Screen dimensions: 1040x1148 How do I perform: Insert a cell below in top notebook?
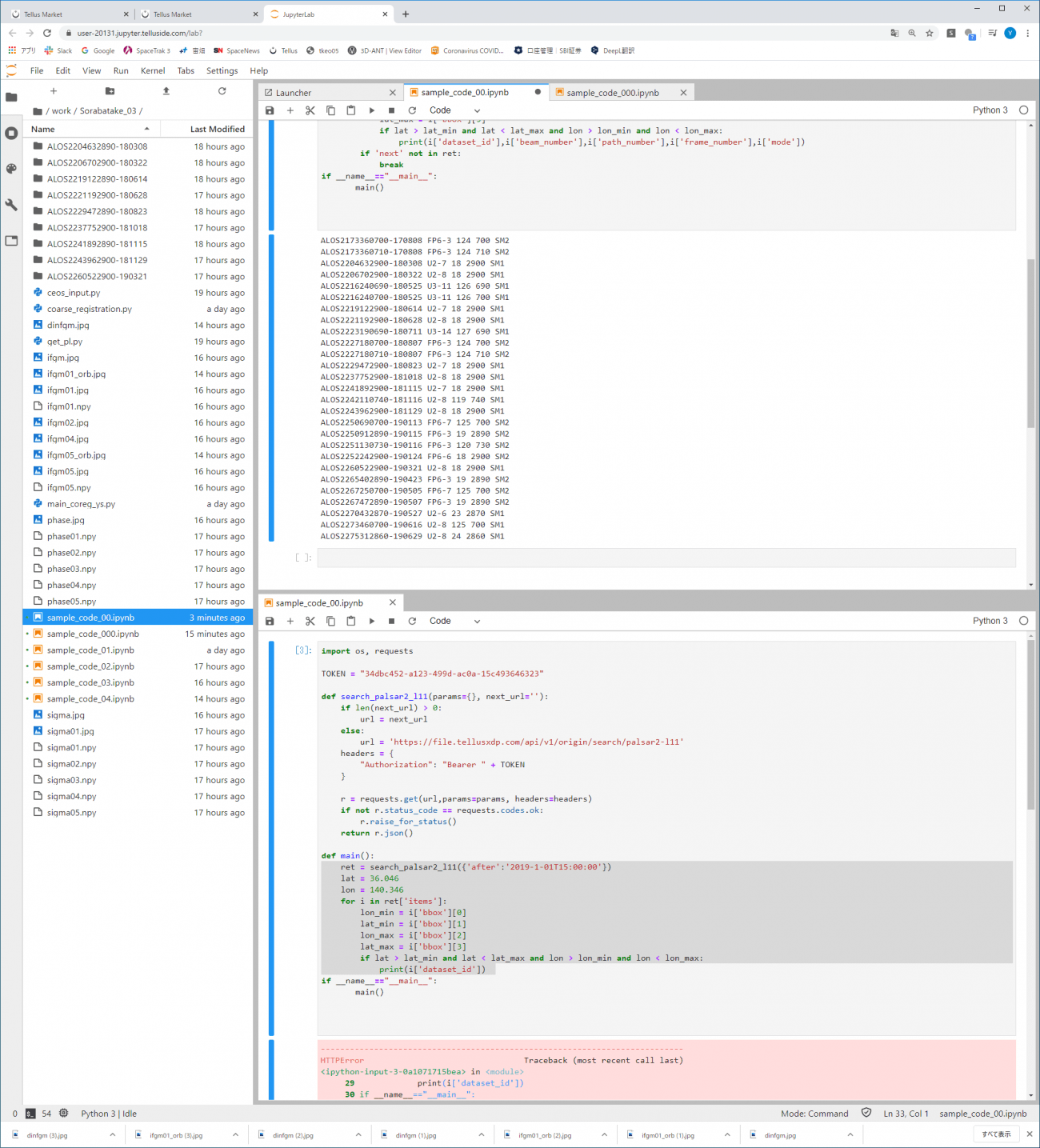290,110
